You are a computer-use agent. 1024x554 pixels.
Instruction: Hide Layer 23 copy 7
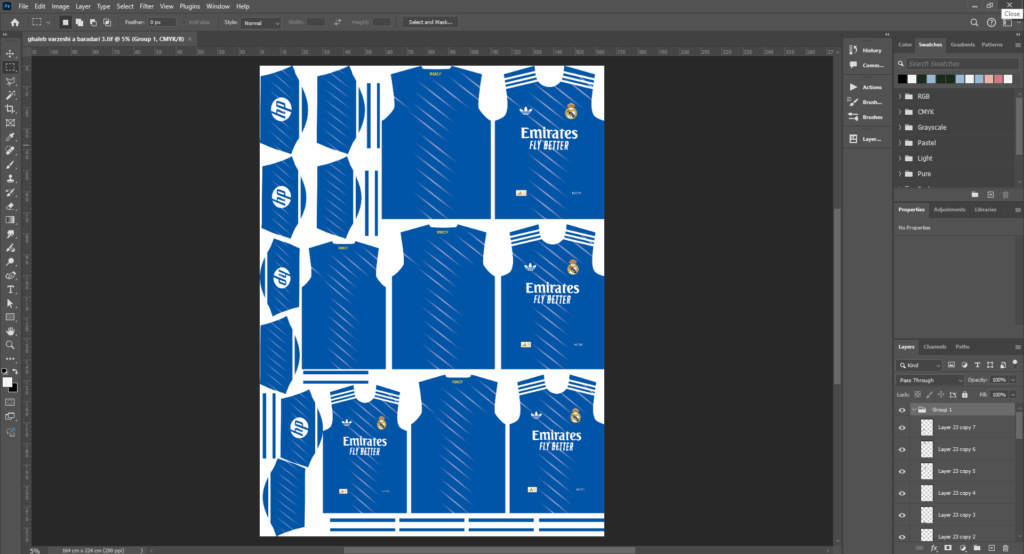click(x=902, y=427)
